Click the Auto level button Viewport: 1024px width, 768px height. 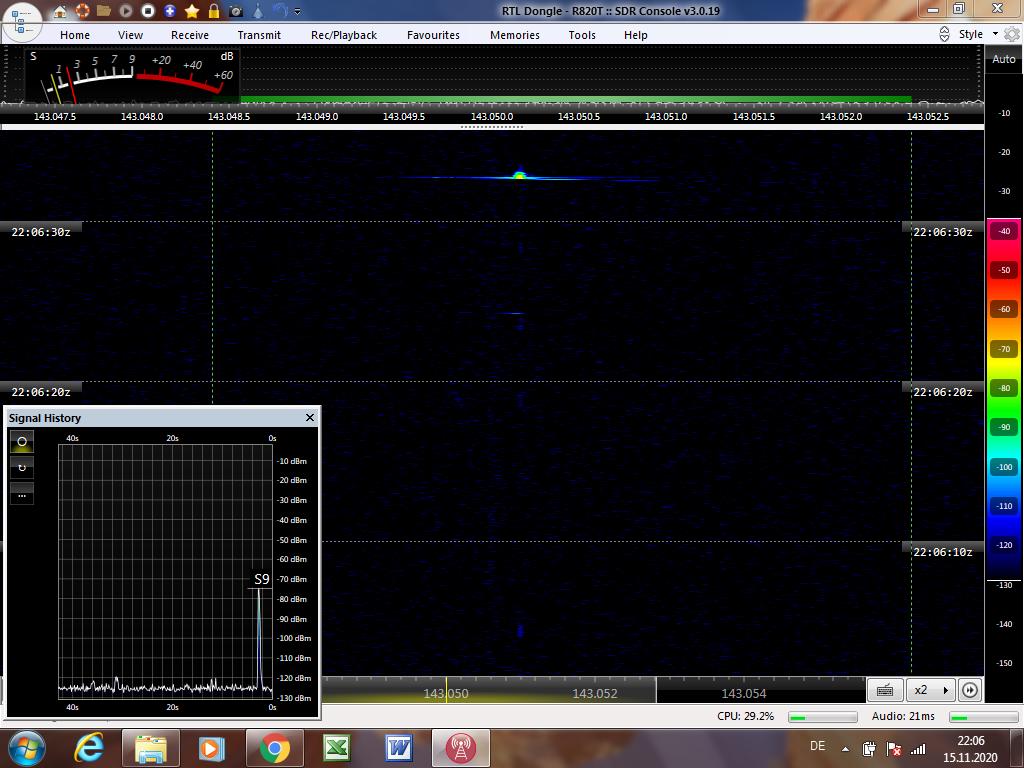click(x=1004, y=59)
